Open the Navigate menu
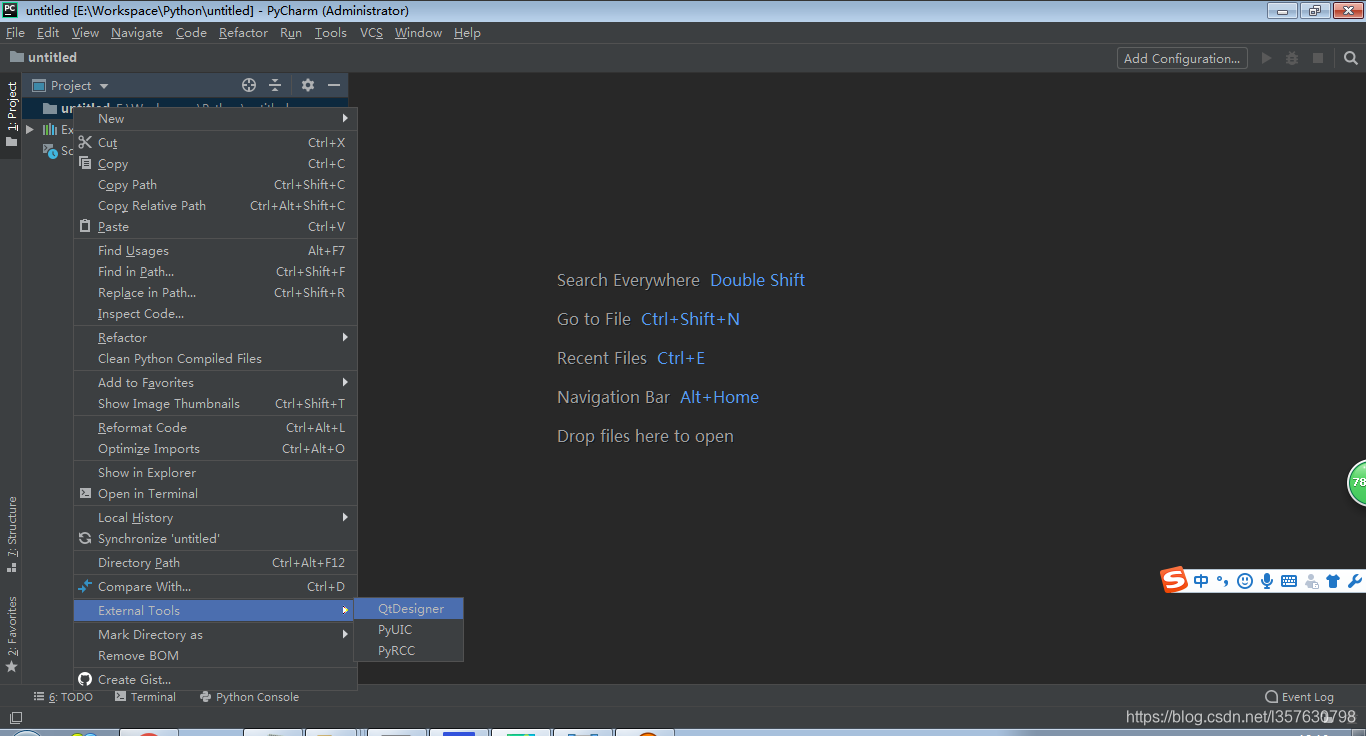The height and width of the screenshot is (736, 1366). pos(137,33)
